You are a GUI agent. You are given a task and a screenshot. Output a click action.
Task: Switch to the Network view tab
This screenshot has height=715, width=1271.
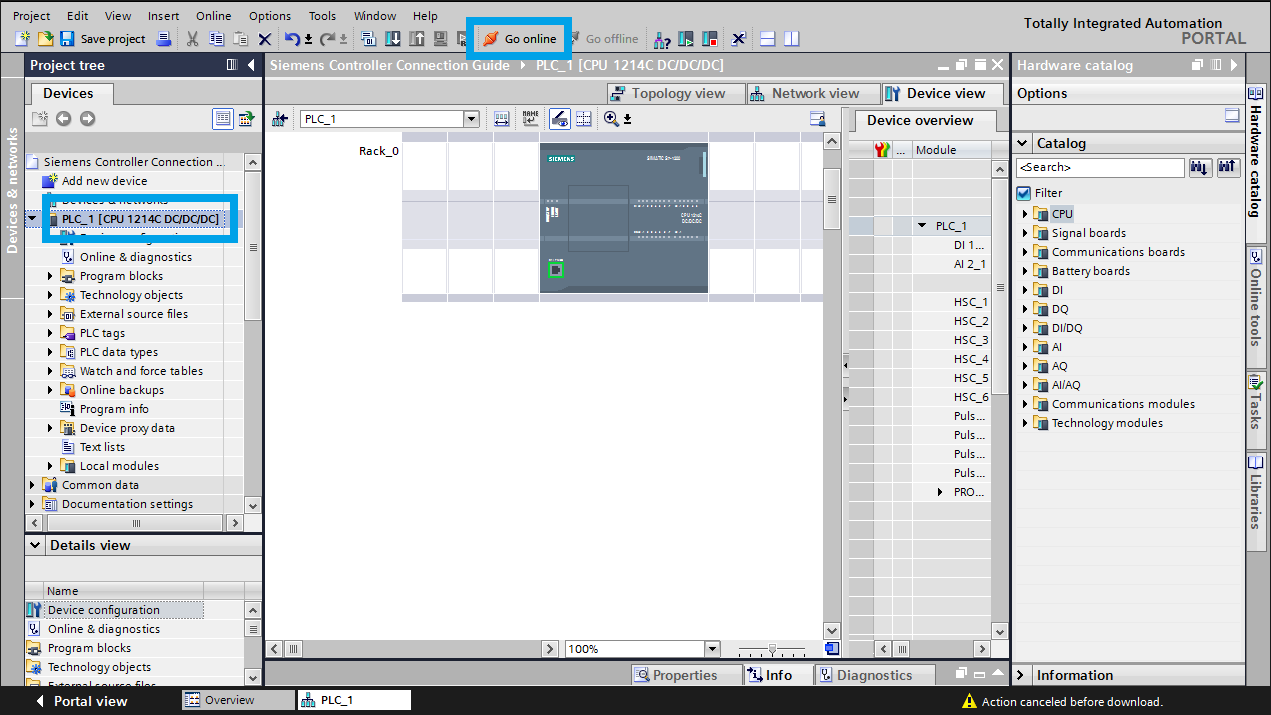pyautogui.click(x=815, y=93)
